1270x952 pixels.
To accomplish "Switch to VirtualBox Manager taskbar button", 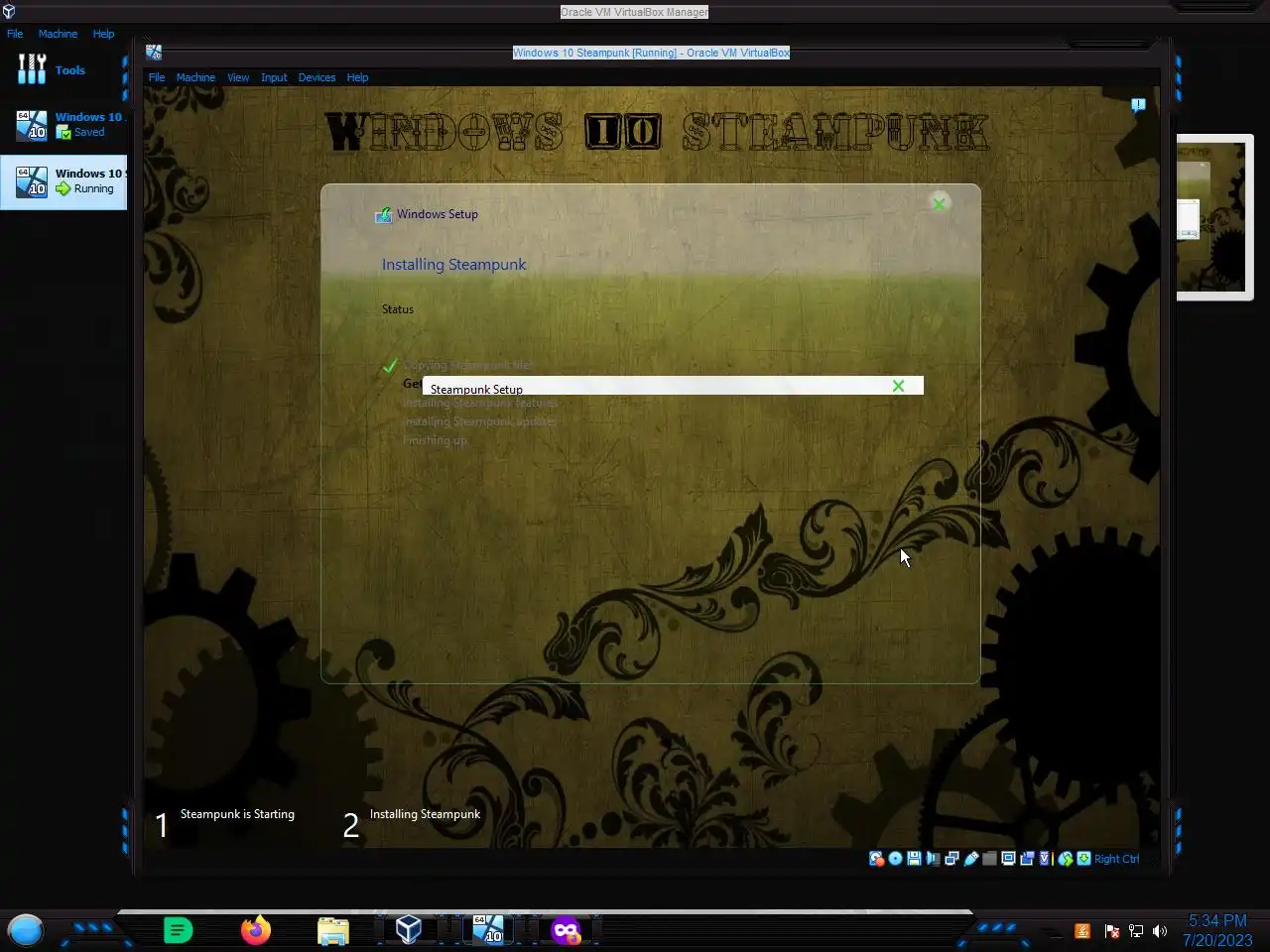I will coord(409,929).
